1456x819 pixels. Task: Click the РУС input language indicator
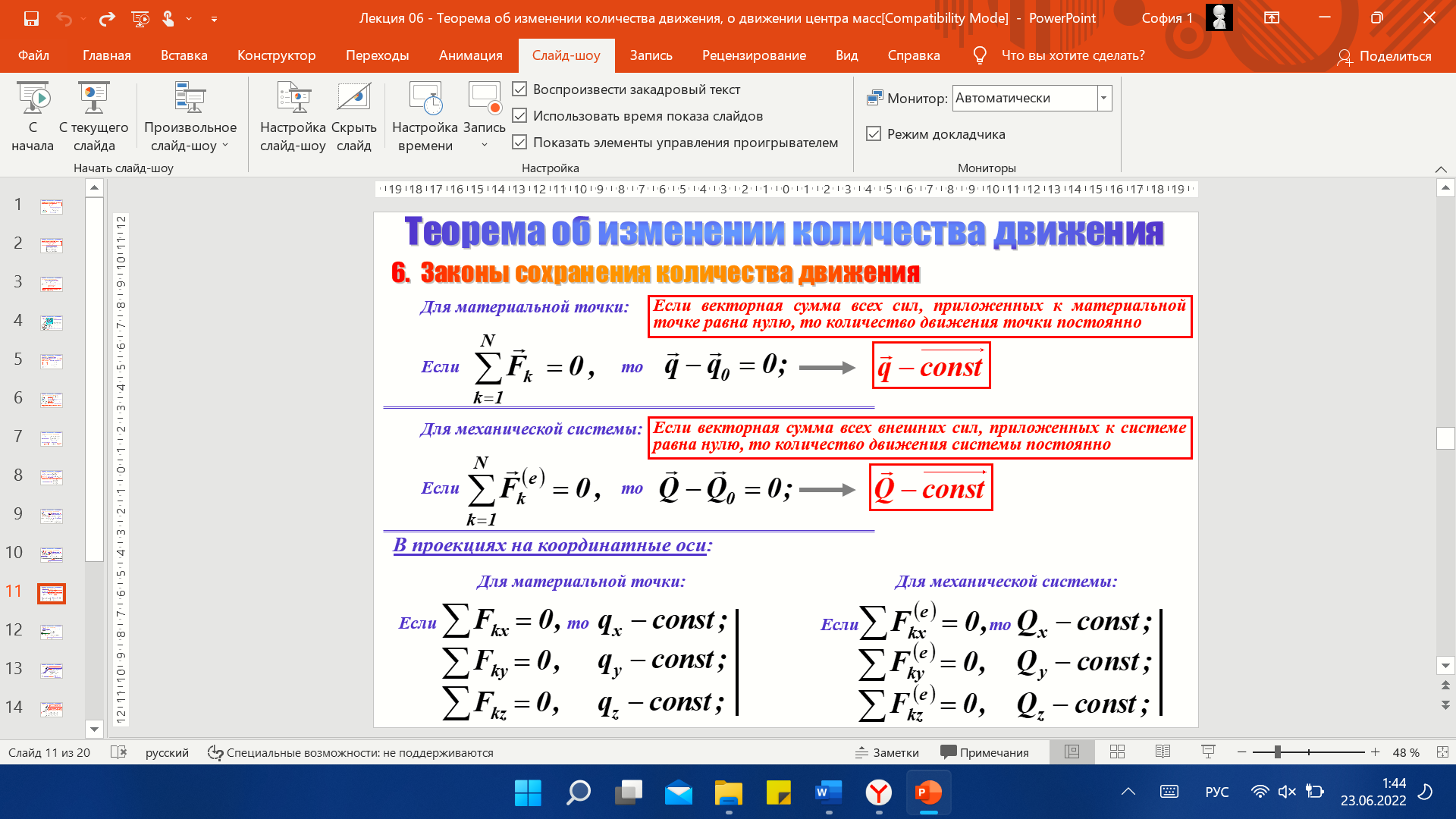pos(1217,792)
